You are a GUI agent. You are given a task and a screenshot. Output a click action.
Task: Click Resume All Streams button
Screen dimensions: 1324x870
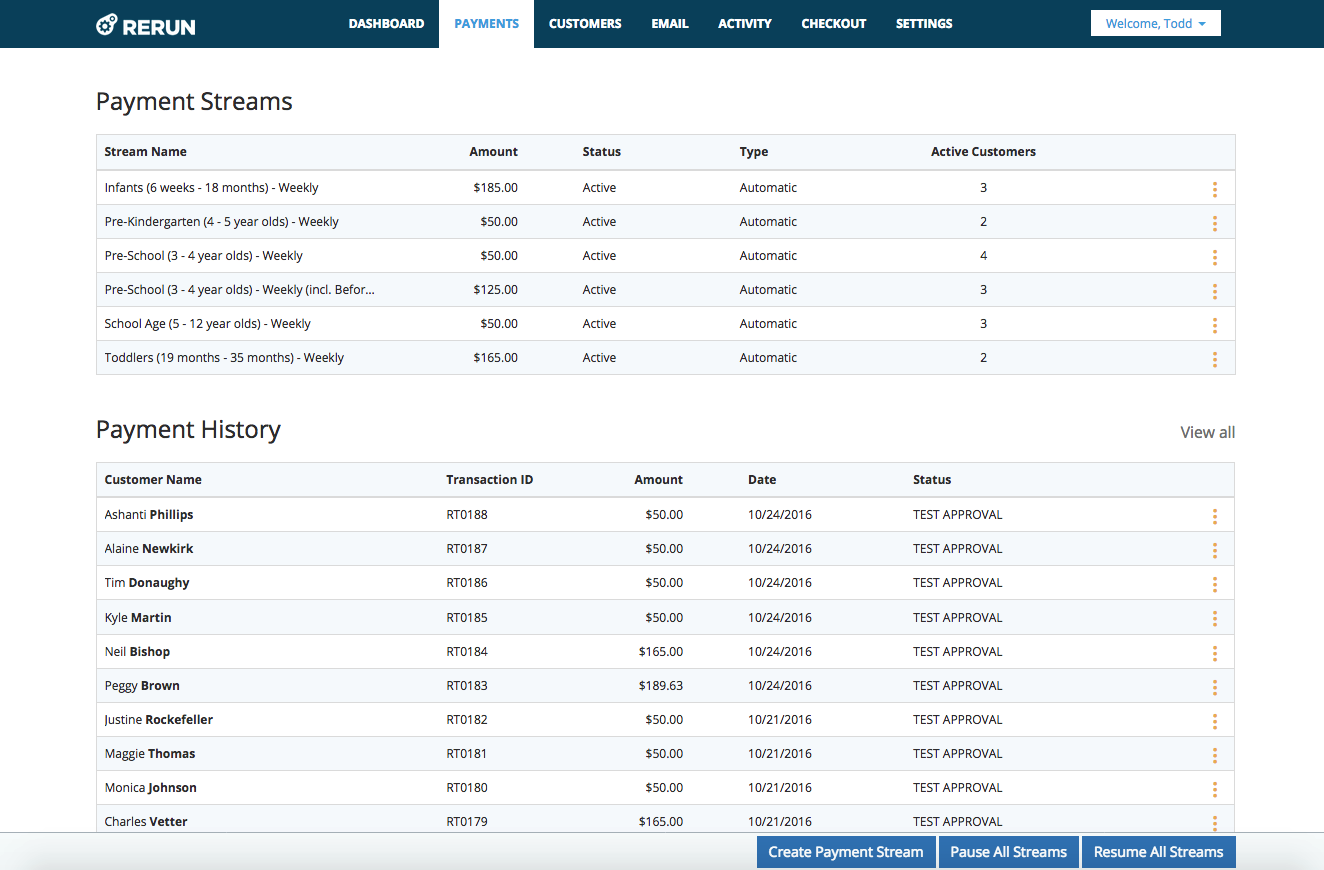pyautogui.click(x=1158, y=852)
